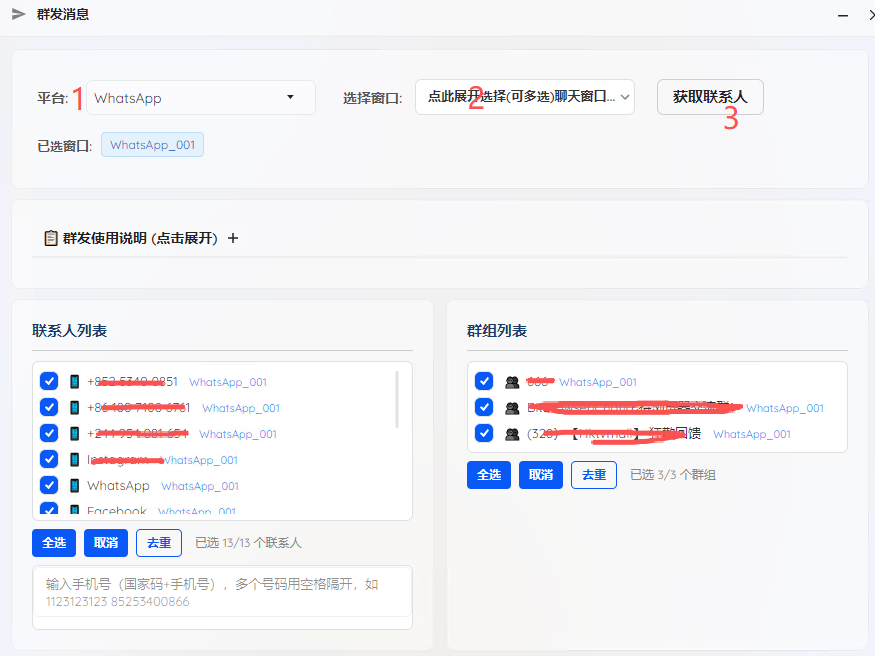The width and height of the screenshot is (875, 656).
Task: Uncheck the WhatsApp contact checkbox
Action: [x=49, y=486]
